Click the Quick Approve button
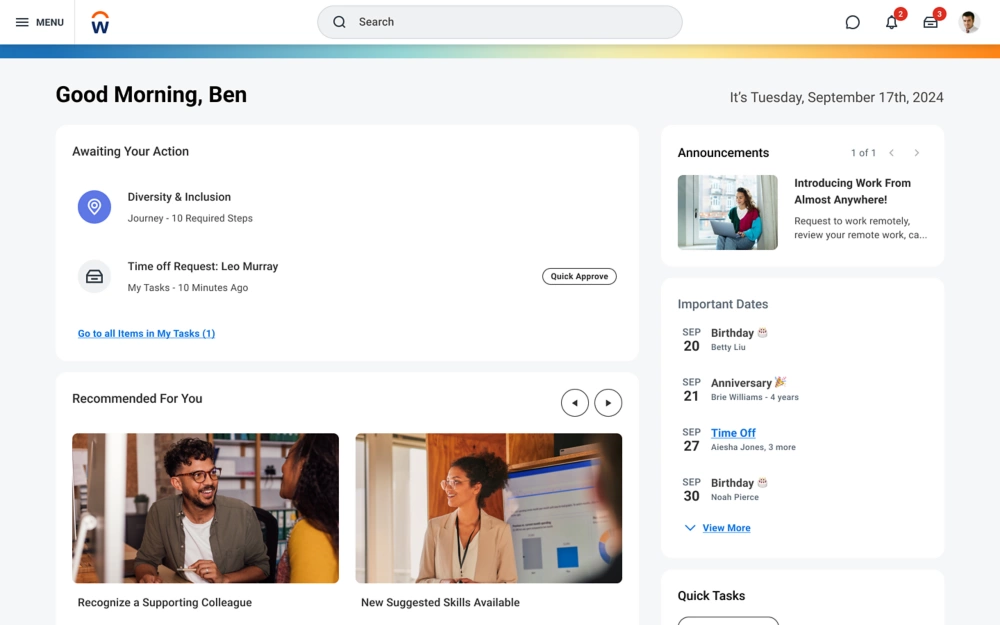The width and height of the screenshot is (1000, 625). click(x=579, y=276)
